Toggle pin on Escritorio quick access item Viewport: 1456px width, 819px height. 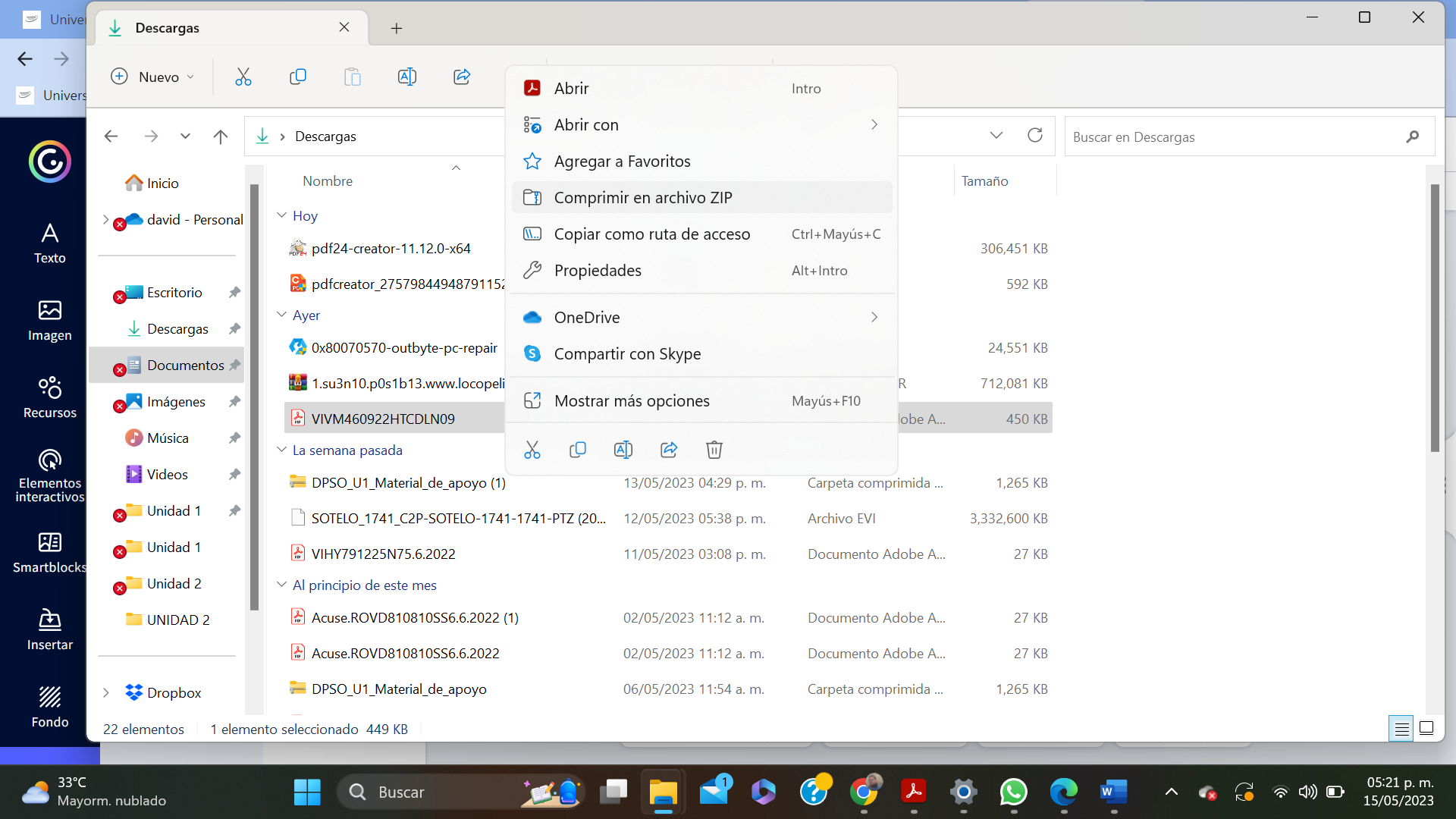click(x=234, y=293)
